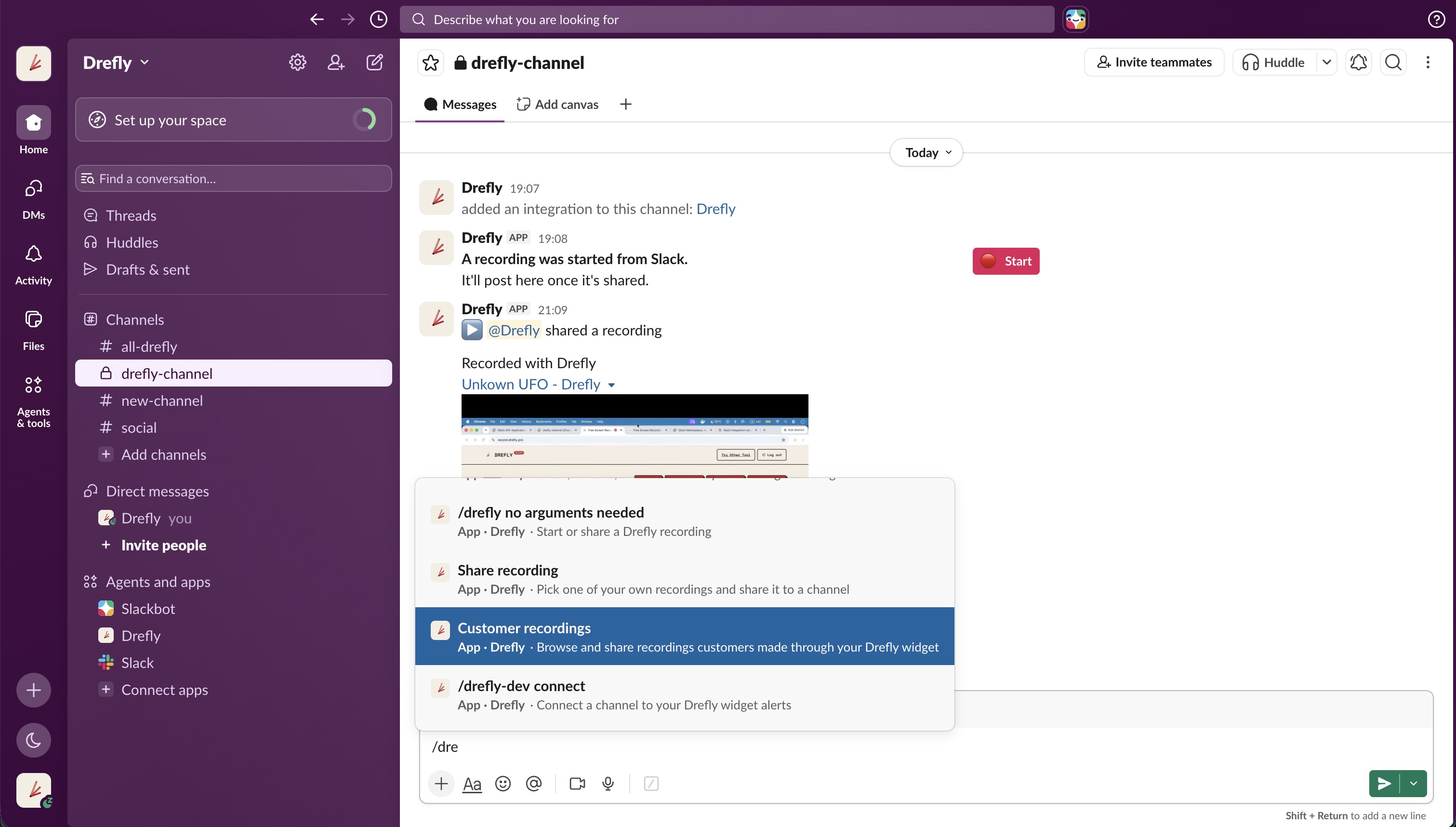Open the Activity tab in the rail
Viewport: 1456px width, 827px height.
(34, 265)
